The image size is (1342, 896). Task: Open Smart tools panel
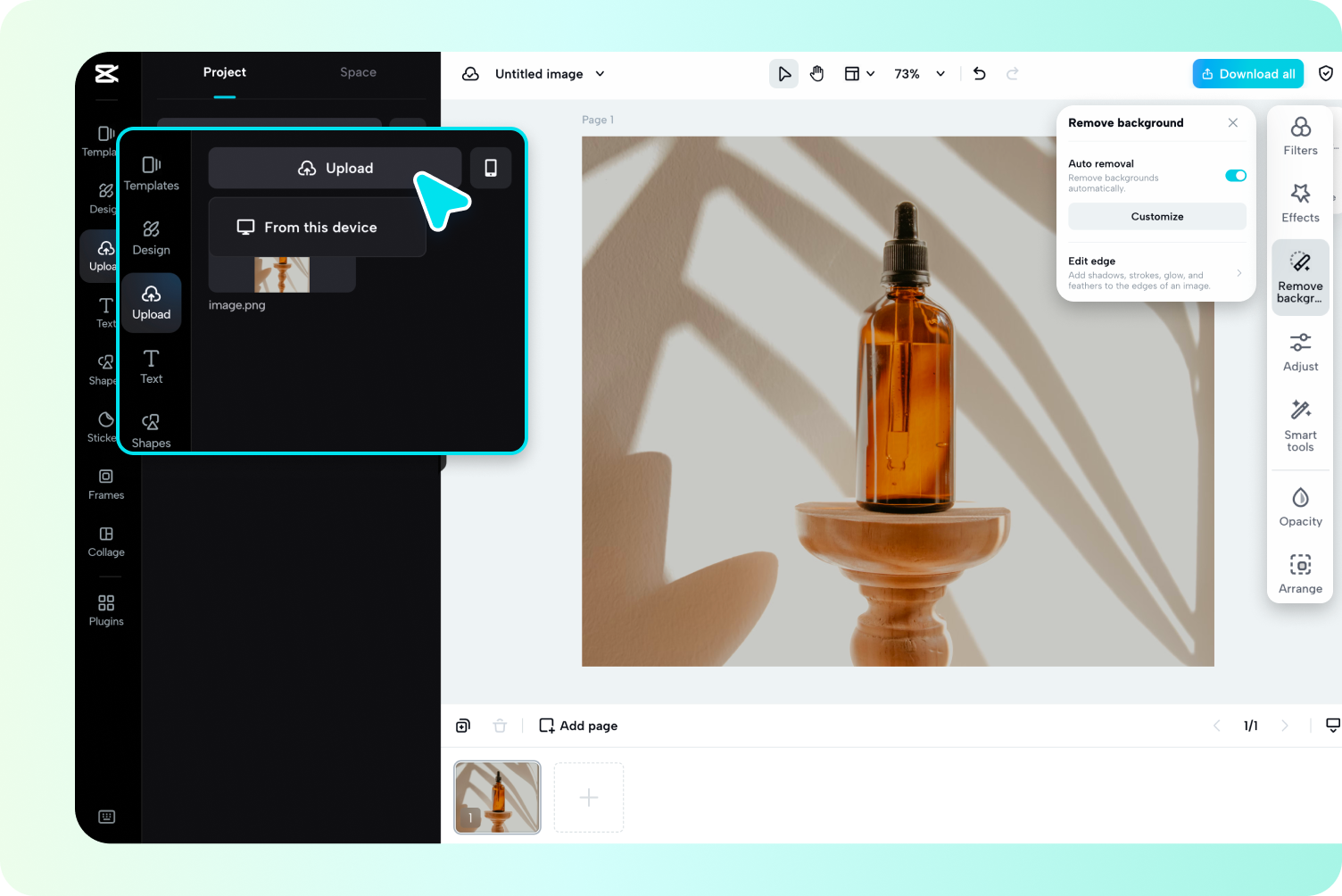(1300, 426)
